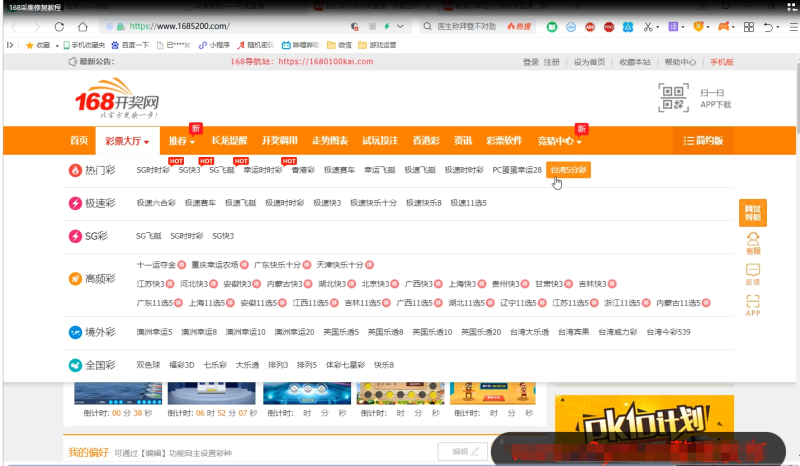Click the 编辑 preferences button
The image size is (800, 466).
[462, 452]
